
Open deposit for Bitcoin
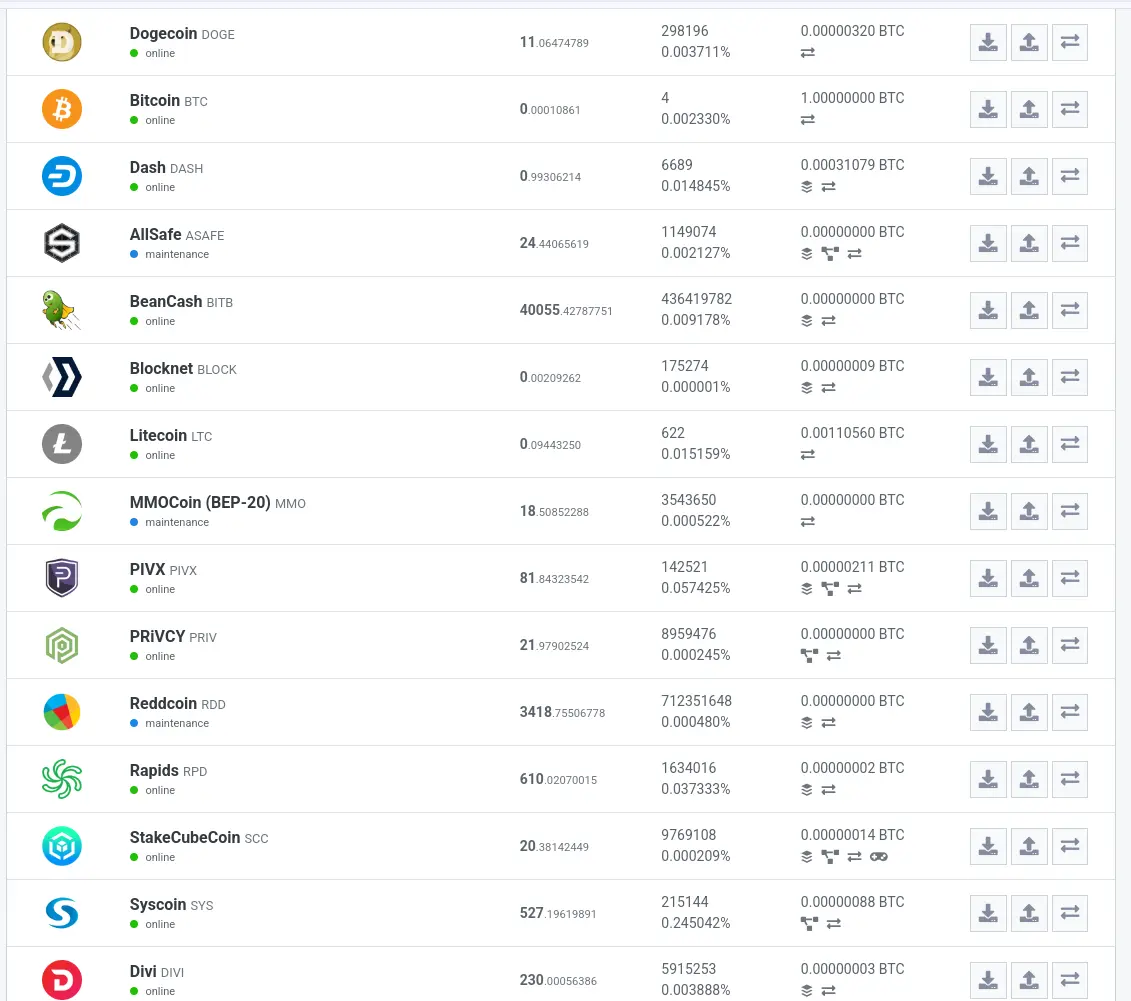click(x=988, y=110)
